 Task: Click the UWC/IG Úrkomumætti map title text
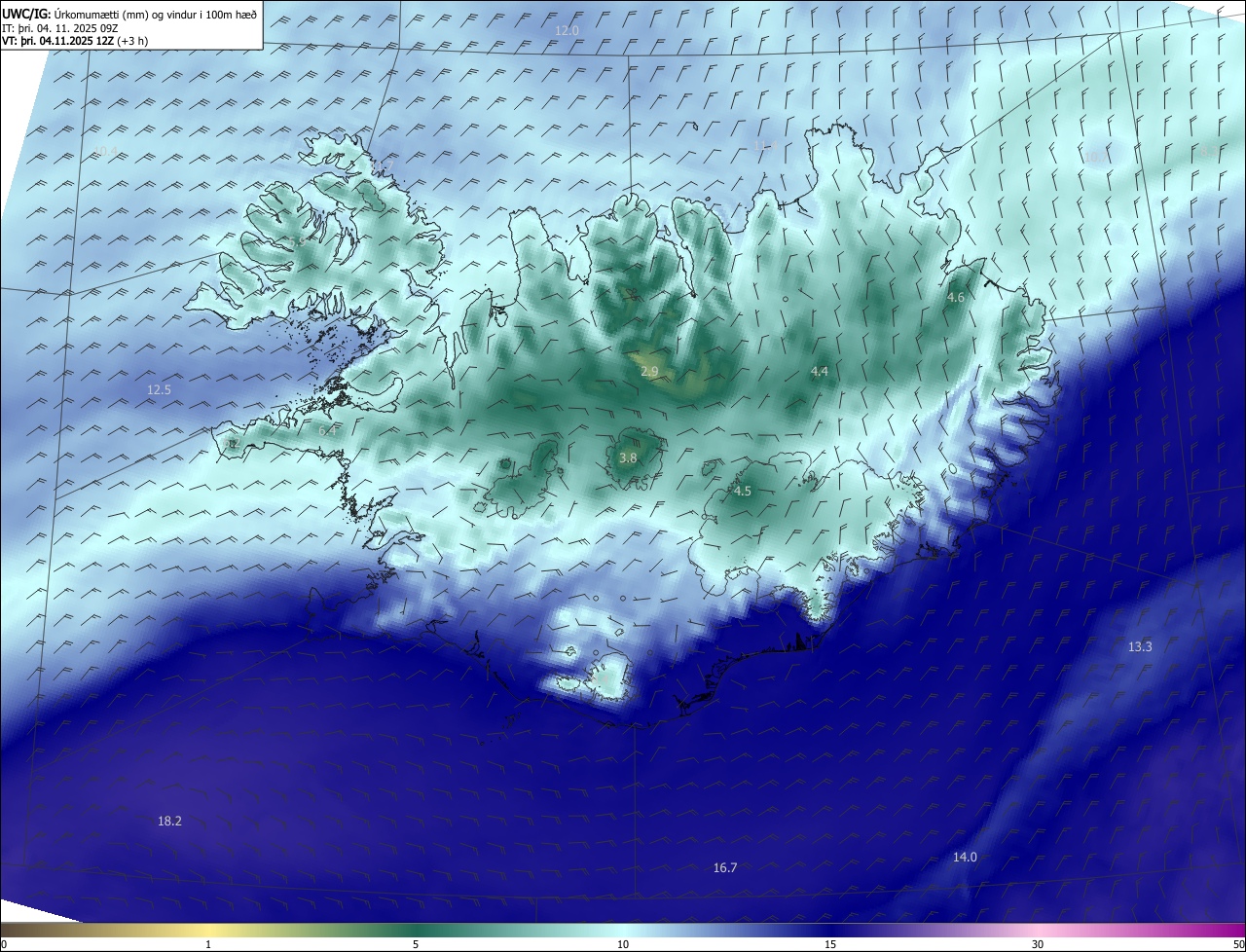tap(129, 14)
